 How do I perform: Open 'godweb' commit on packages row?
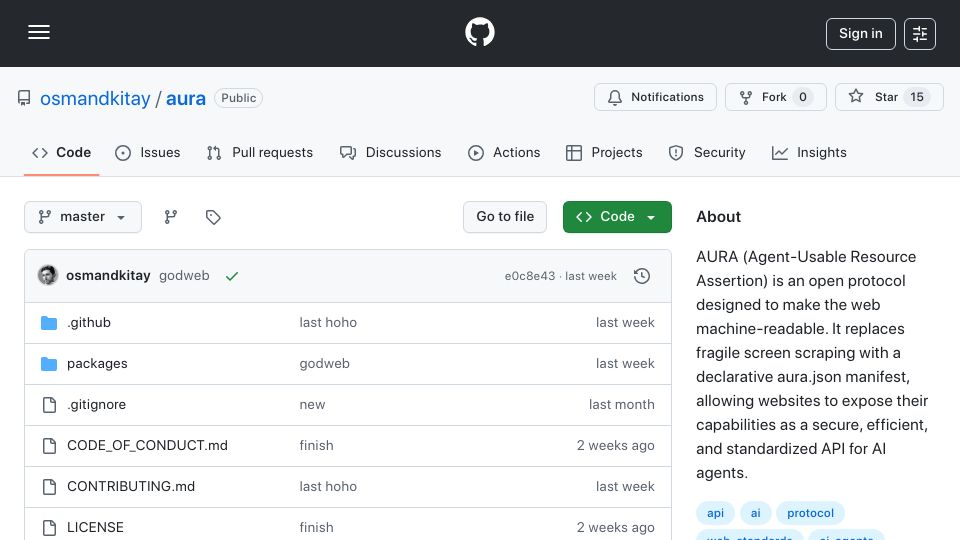pyautogui.click(x=324, y=364)
